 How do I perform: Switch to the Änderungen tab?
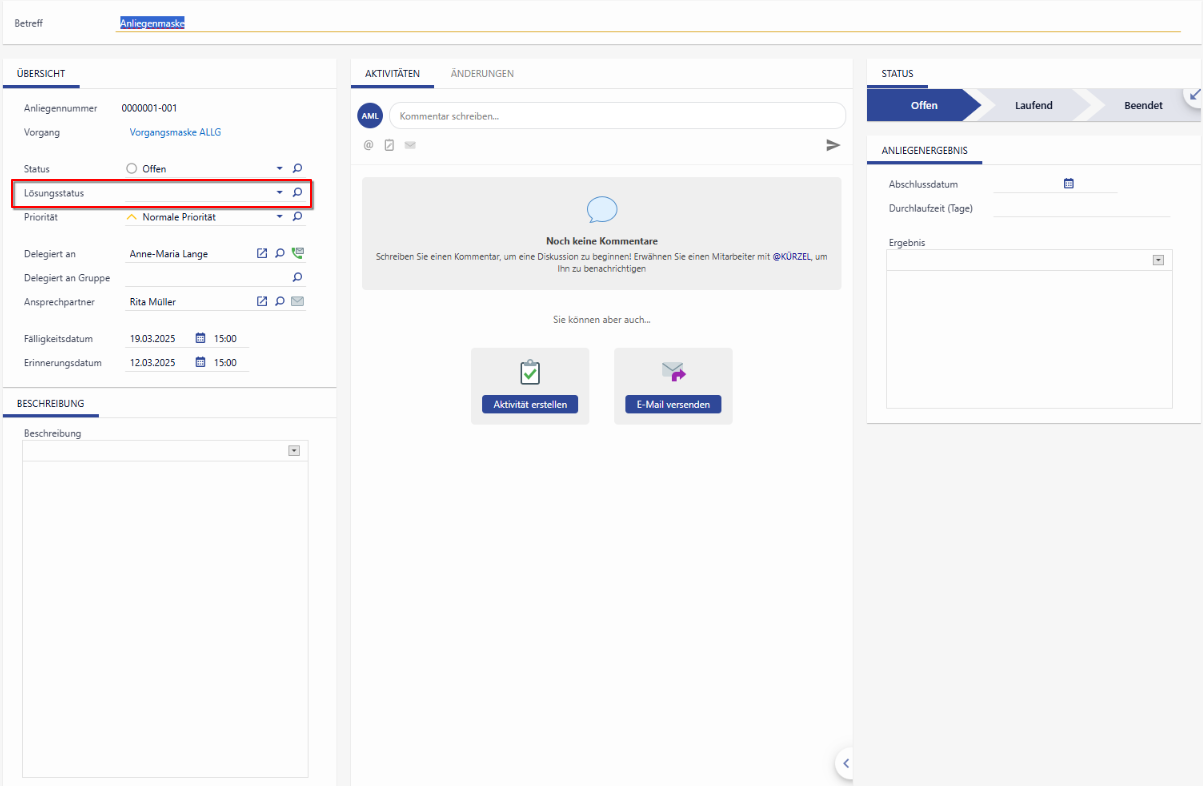pyautogui.click(x=482, y=74)
